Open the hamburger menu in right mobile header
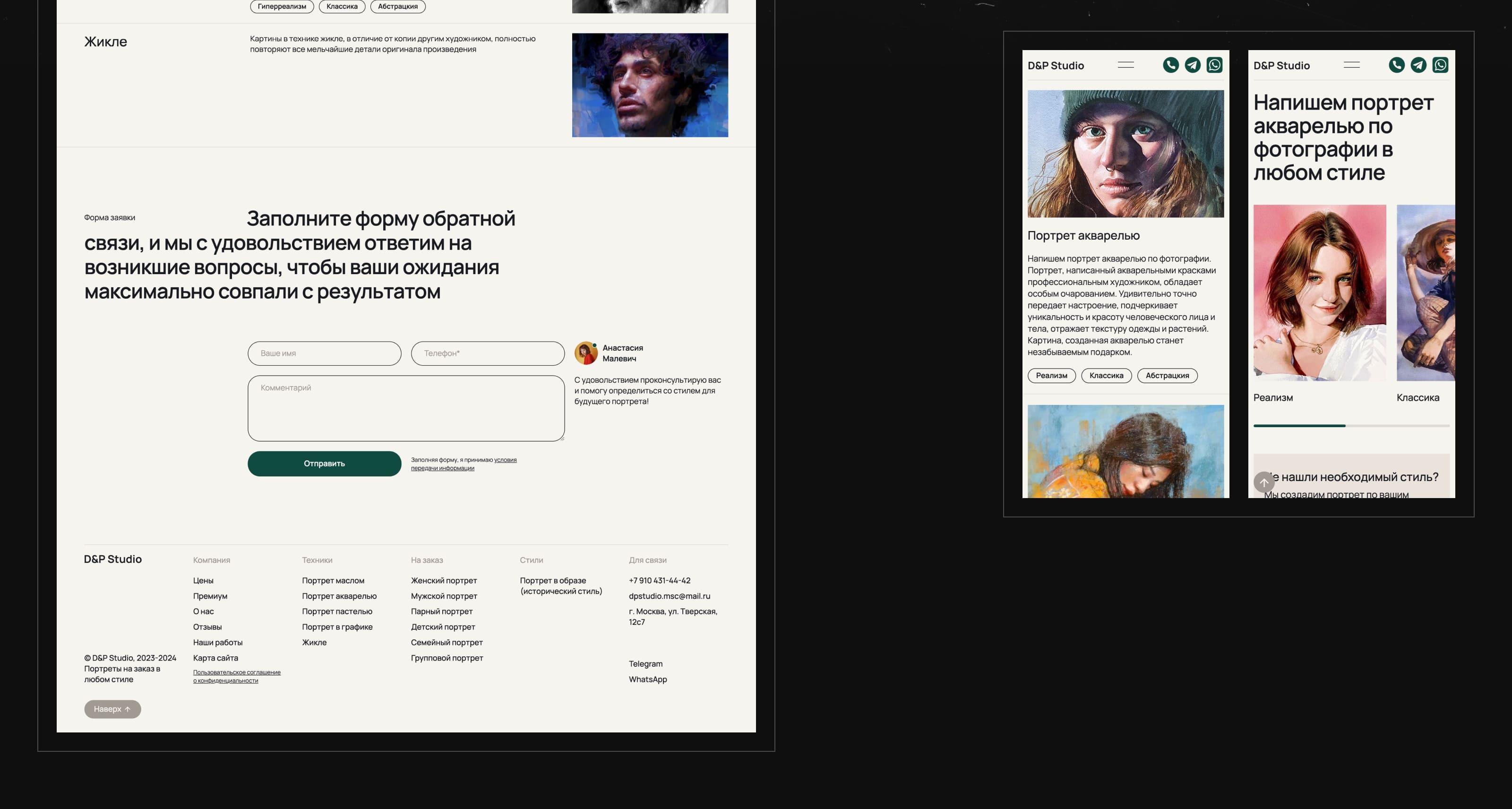The image size is (1512, 809). 1351,65
